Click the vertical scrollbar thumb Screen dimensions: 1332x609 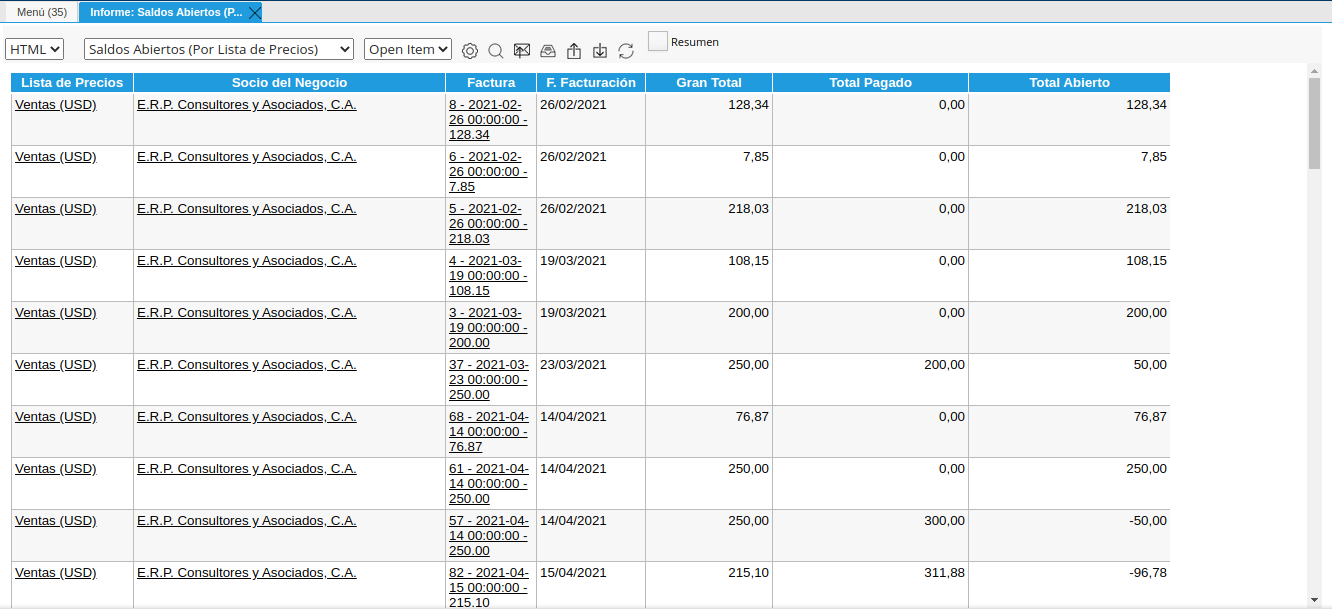coord(1314,123)
